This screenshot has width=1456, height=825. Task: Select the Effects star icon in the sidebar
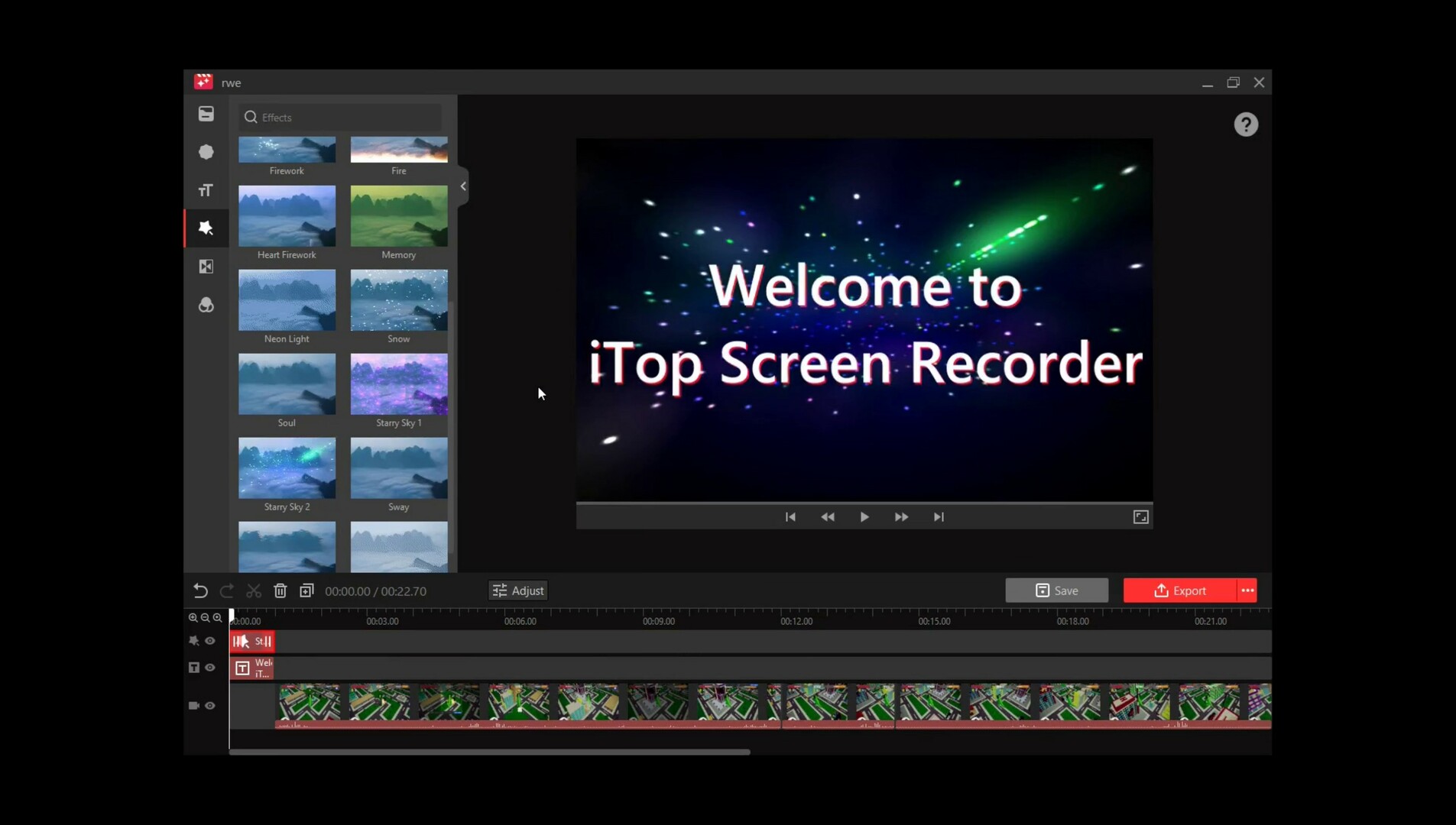(x=205, y=228)
